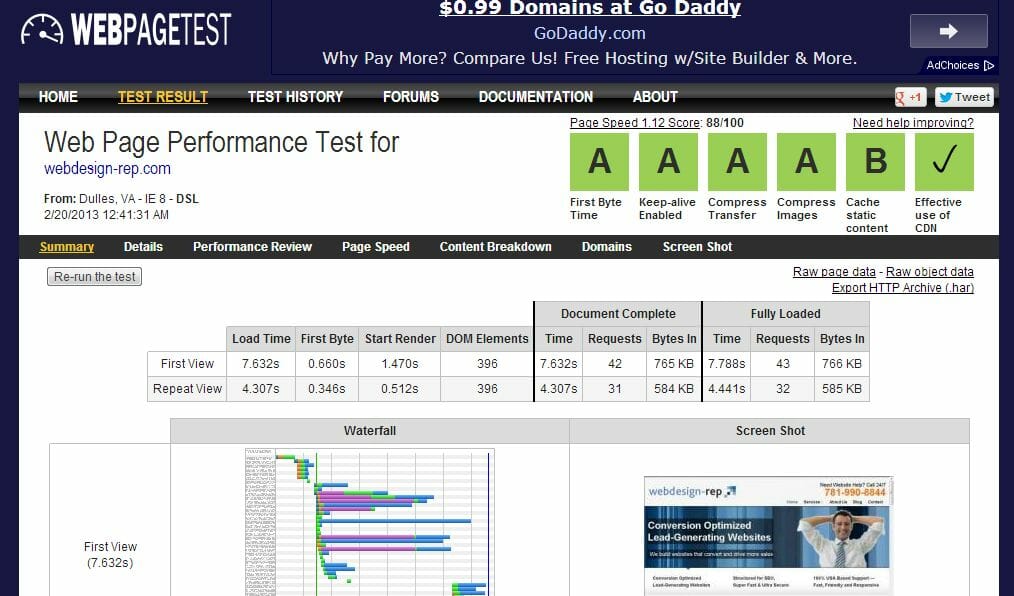Click the test date 2/20/2013 12:41:31 AM
The height and width of the screenshot is (596, 1014).
(x=106, y=215)
